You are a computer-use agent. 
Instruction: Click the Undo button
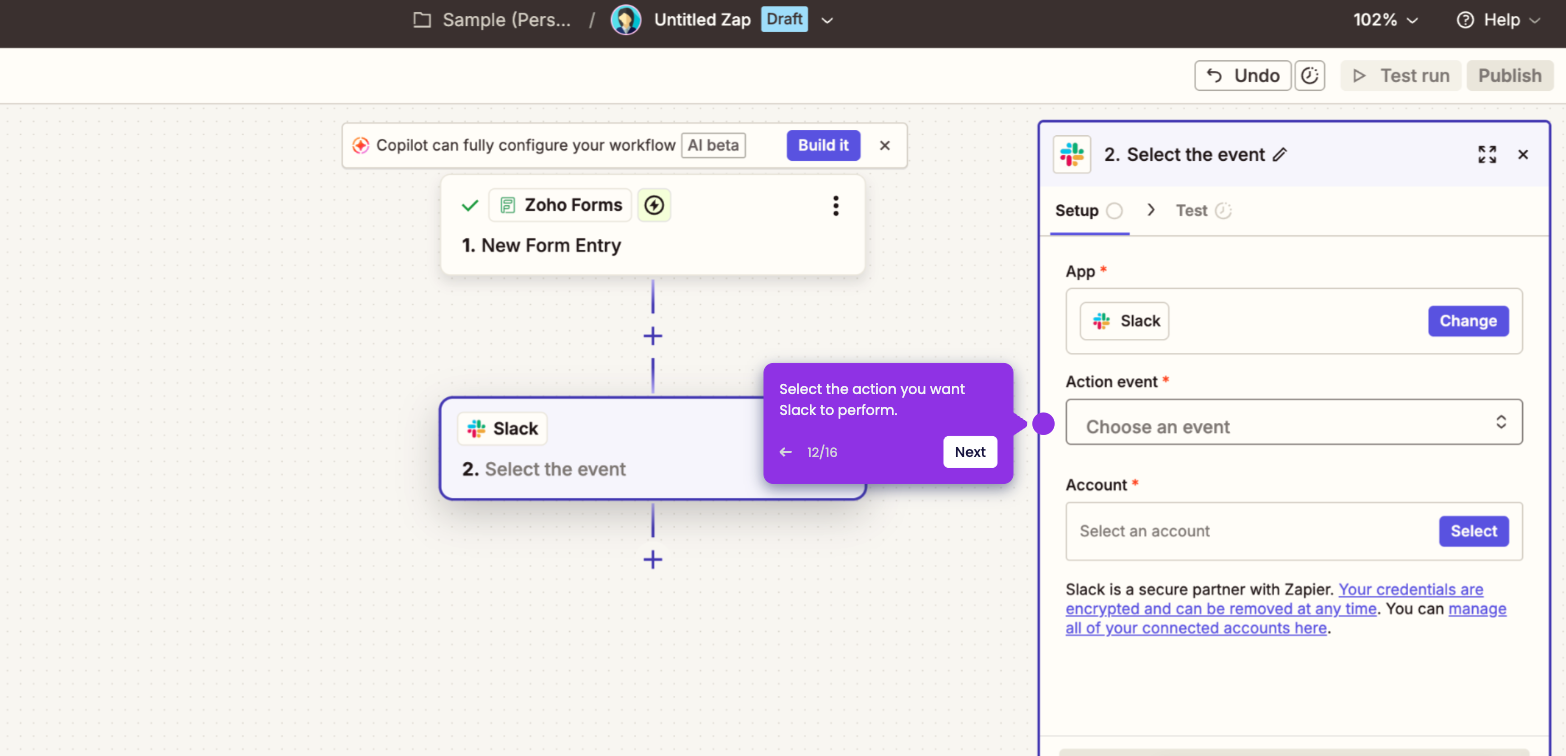click(x=1243, y=76)
